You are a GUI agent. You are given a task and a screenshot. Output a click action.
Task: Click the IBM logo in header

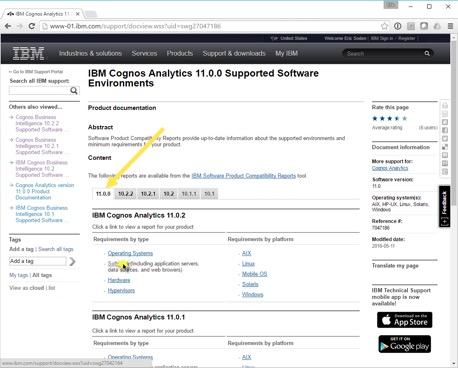click(x=28, y=53)
